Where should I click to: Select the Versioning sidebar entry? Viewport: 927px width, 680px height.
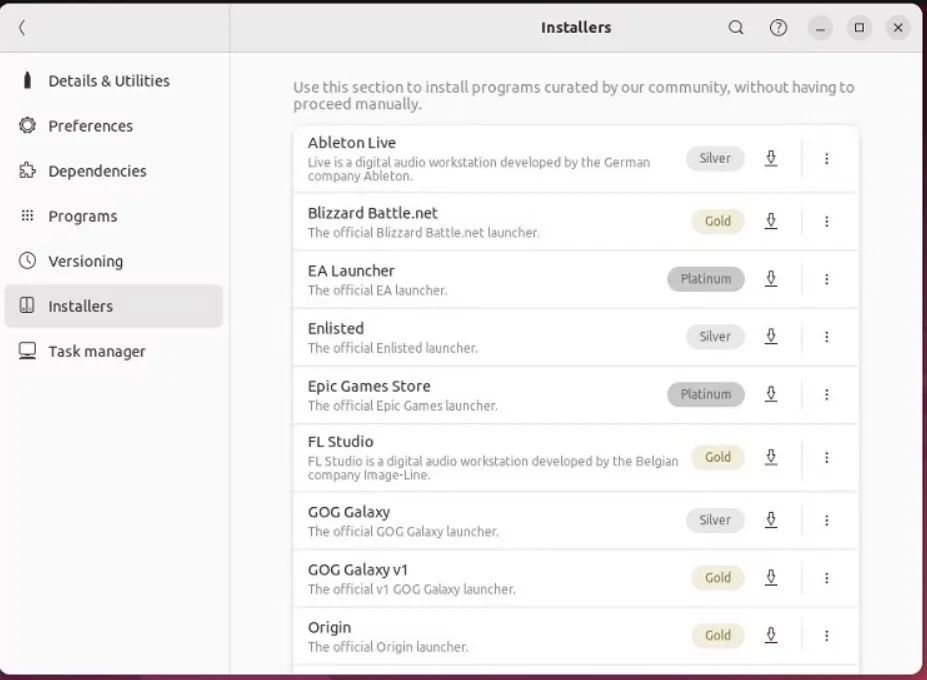coord(85,261)
